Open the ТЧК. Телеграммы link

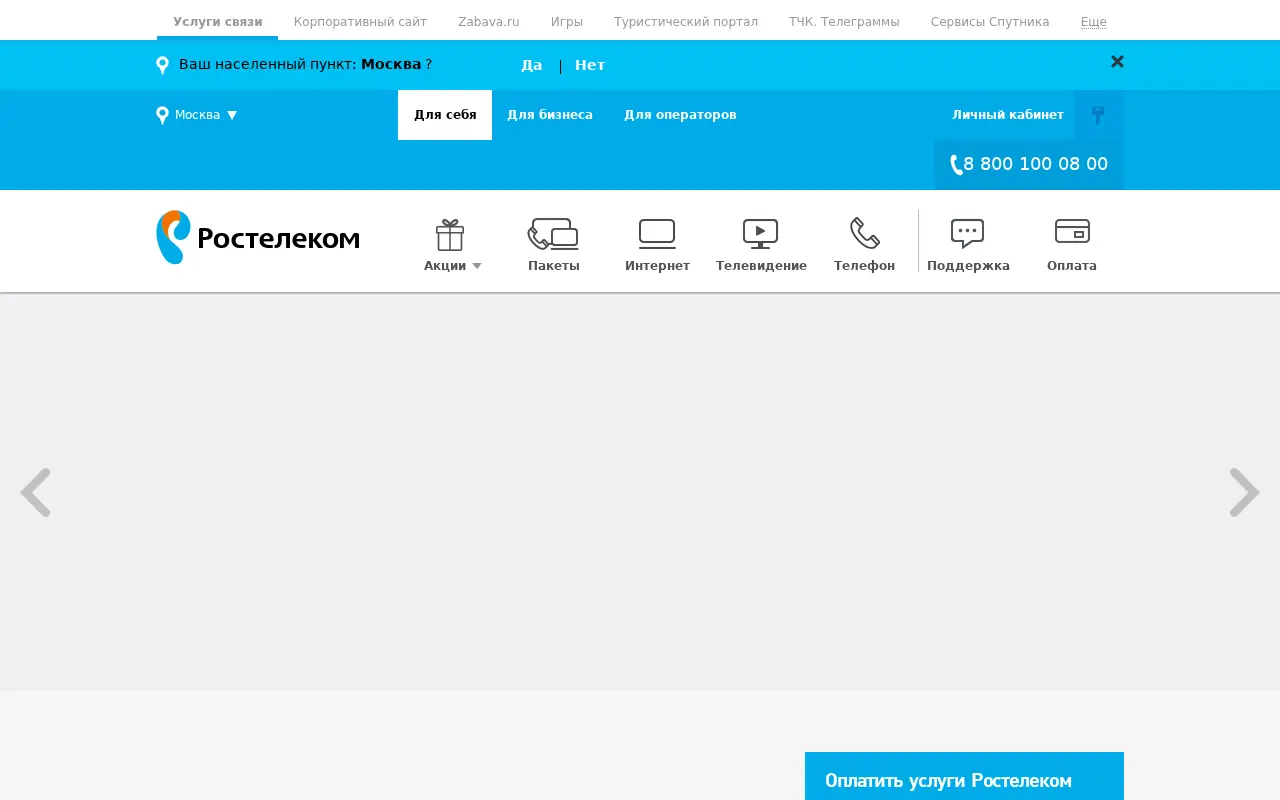click(x=844, y=22)
